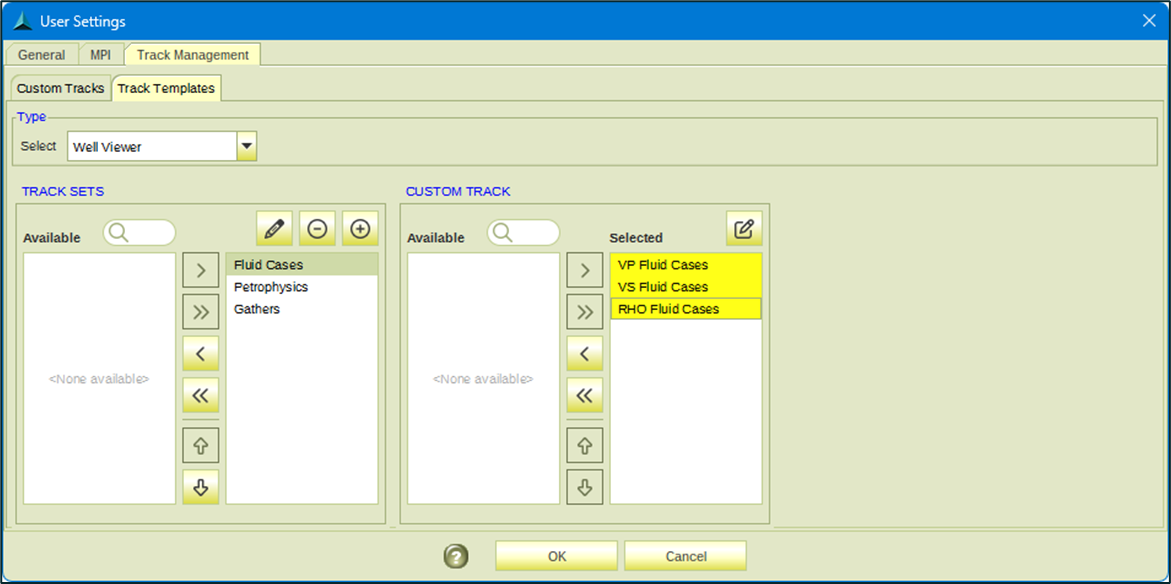Screen dimensions: 1171x584
Task: Click the edit icon above Custom Track Selected list
Action: tap(744, 229)
